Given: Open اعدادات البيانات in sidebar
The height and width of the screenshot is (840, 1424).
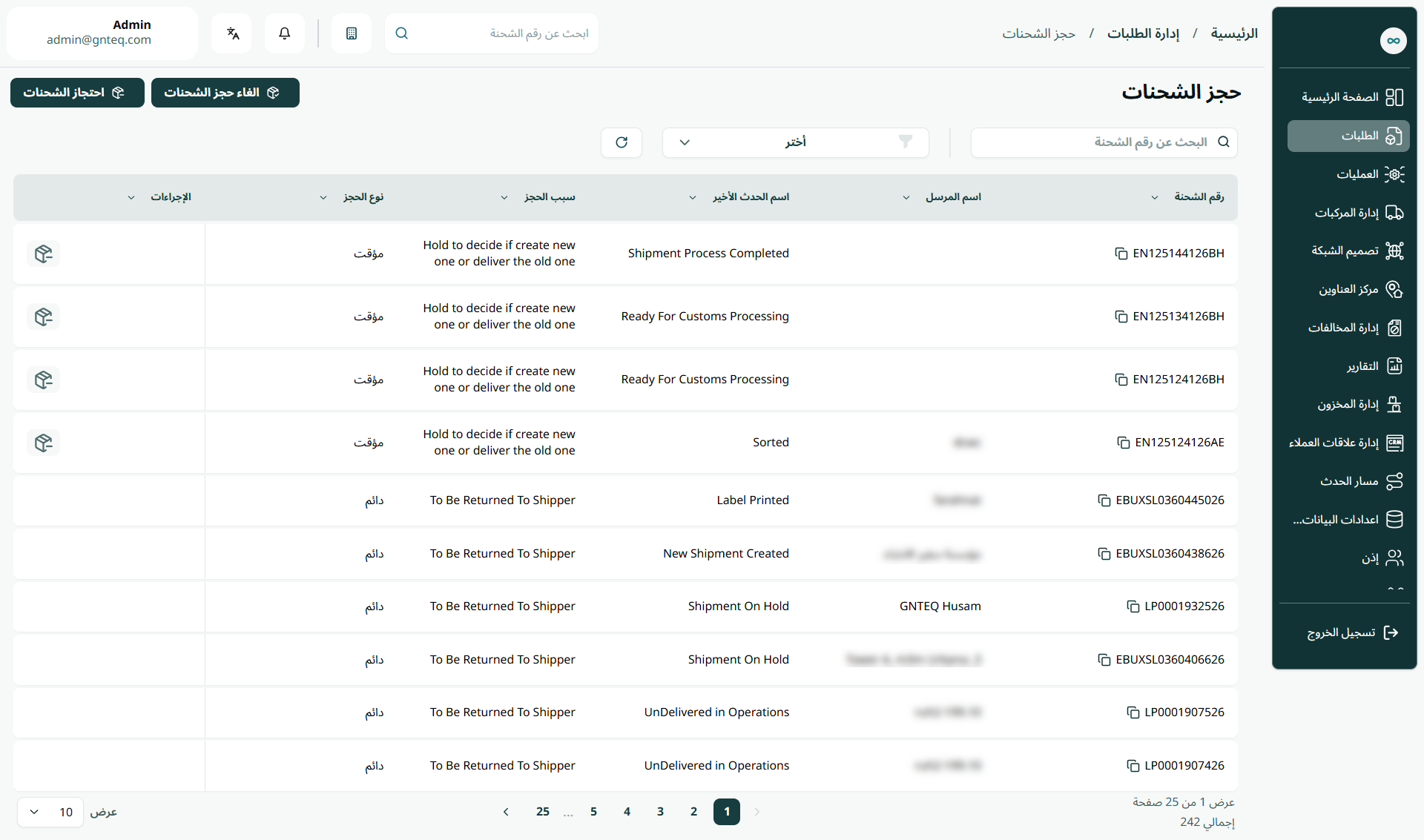Looking at the screenshot, I should click(x=1348, y=520).
